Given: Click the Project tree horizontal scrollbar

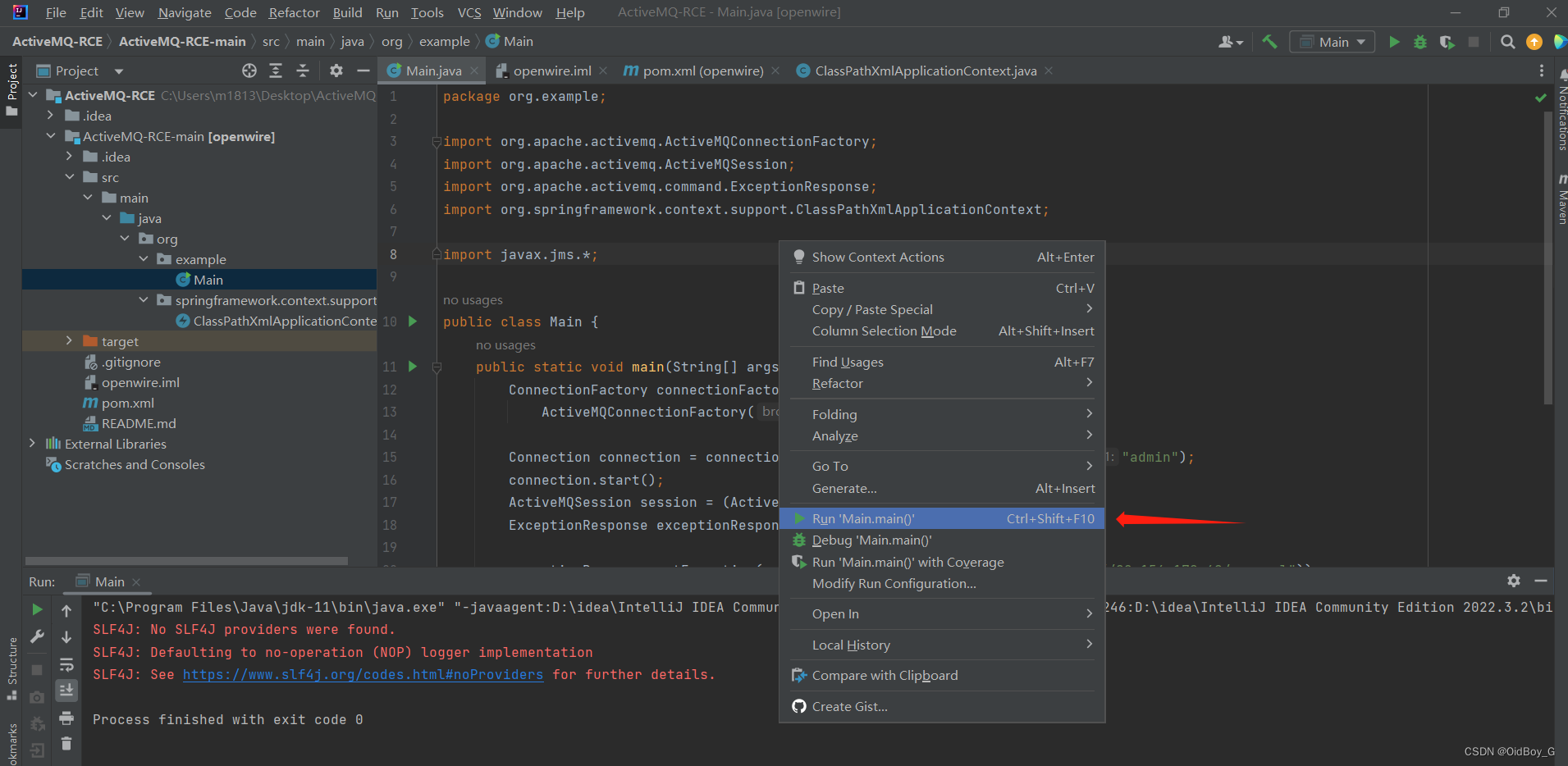Looking at the screenshot, I should [187, 561].
